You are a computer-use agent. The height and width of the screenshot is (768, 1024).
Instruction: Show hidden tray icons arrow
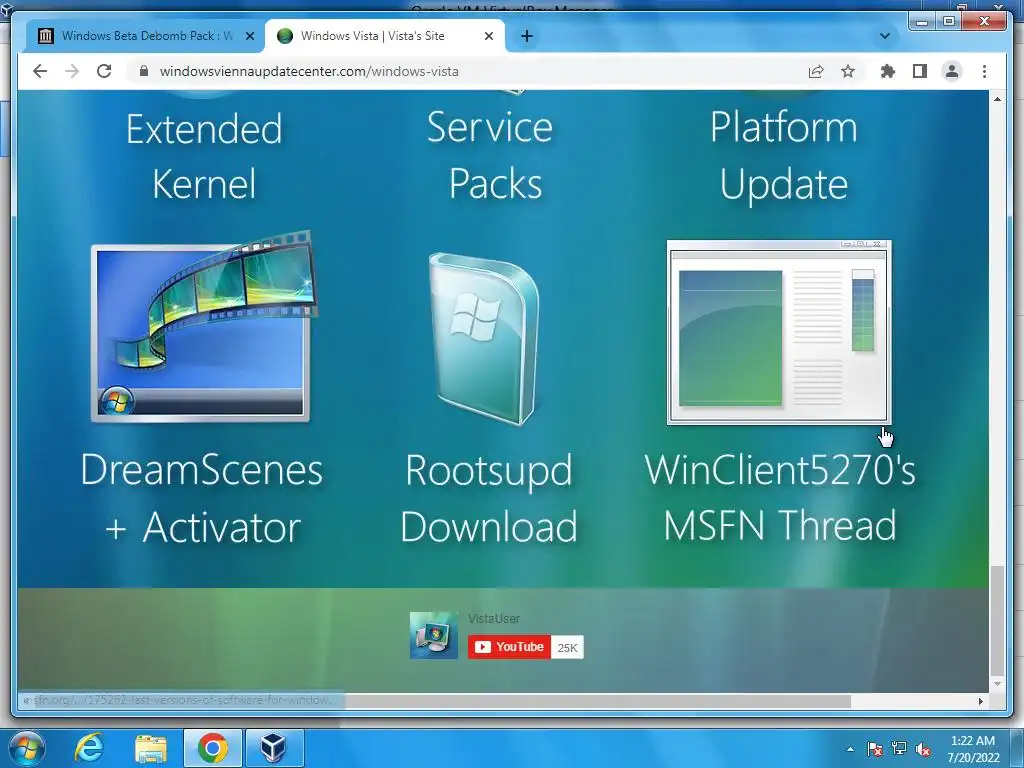850,749
